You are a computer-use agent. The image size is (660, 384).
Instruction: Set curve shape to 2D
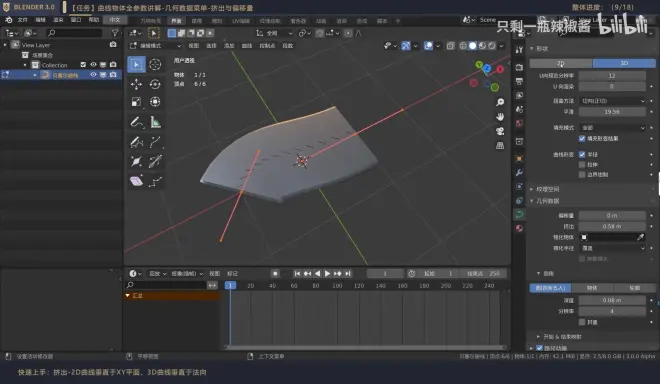point(561,63)
